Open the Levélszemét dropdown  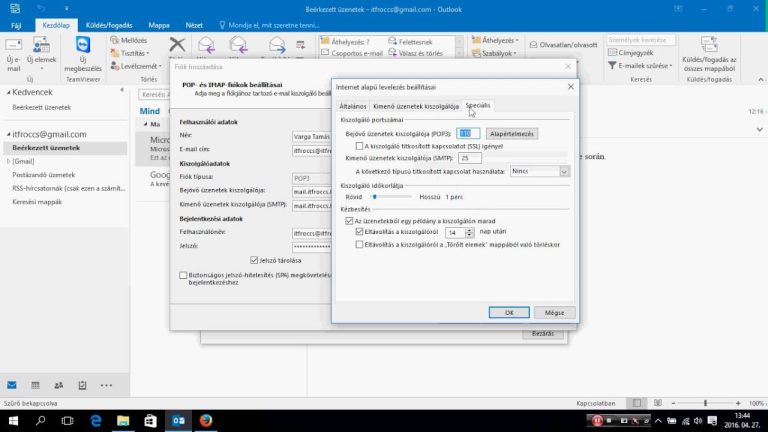(x=136, y=66)
